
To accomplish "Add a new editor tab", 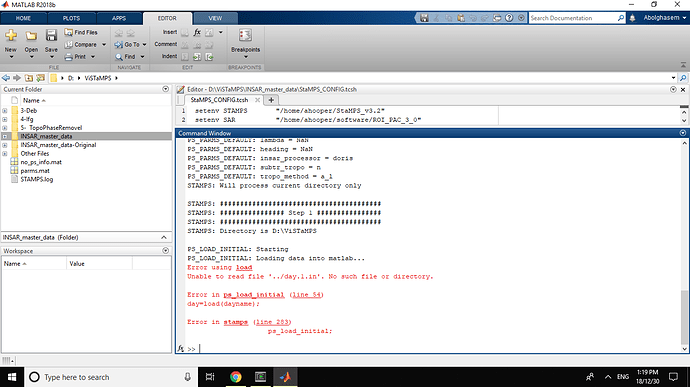I will pyautogui.click(x=271, y=100).
